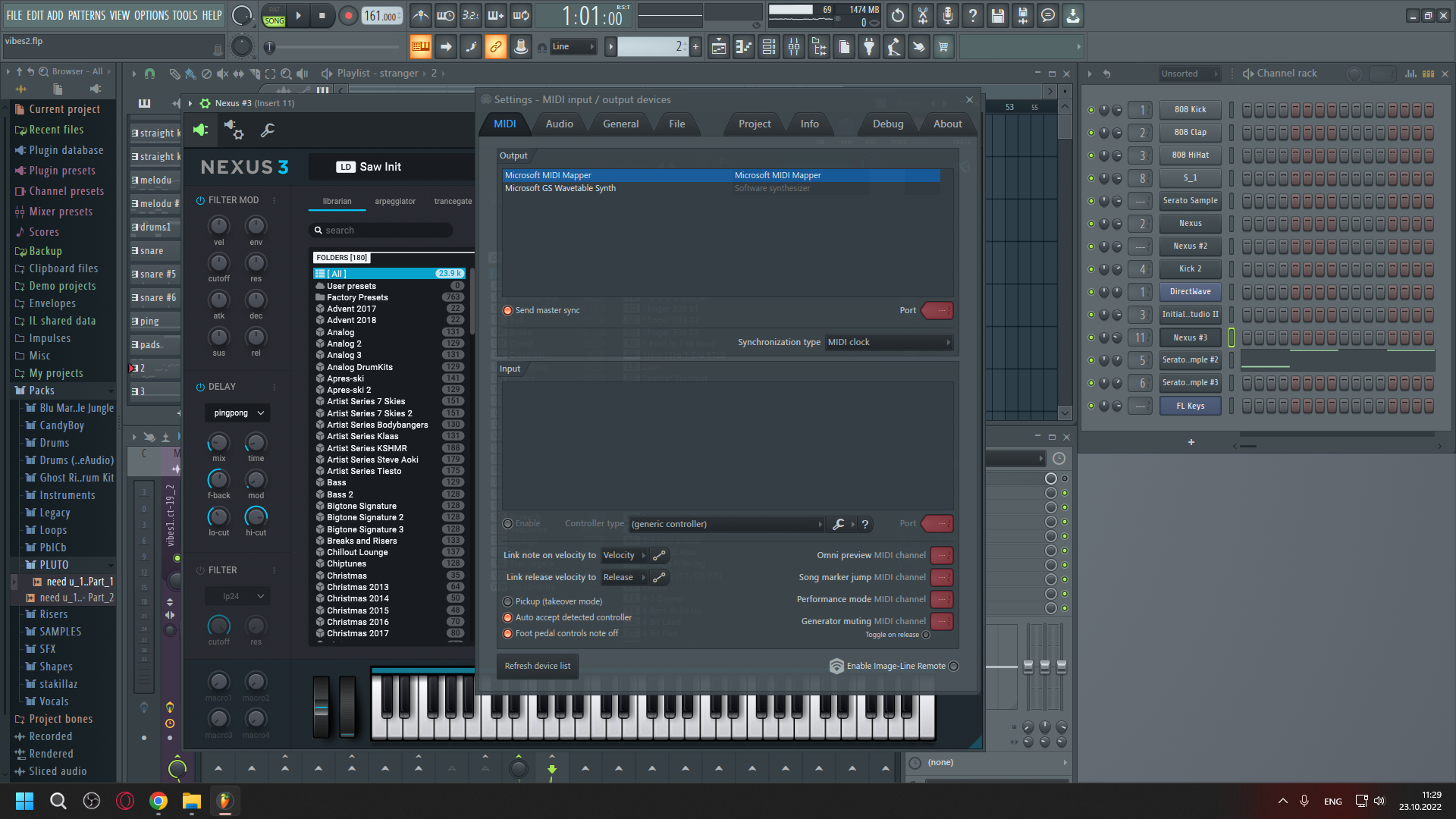The width and height of the screenshot is (1456, 819).
Task: Open the playlist view icon in toolbar
Action: point(719,47)
